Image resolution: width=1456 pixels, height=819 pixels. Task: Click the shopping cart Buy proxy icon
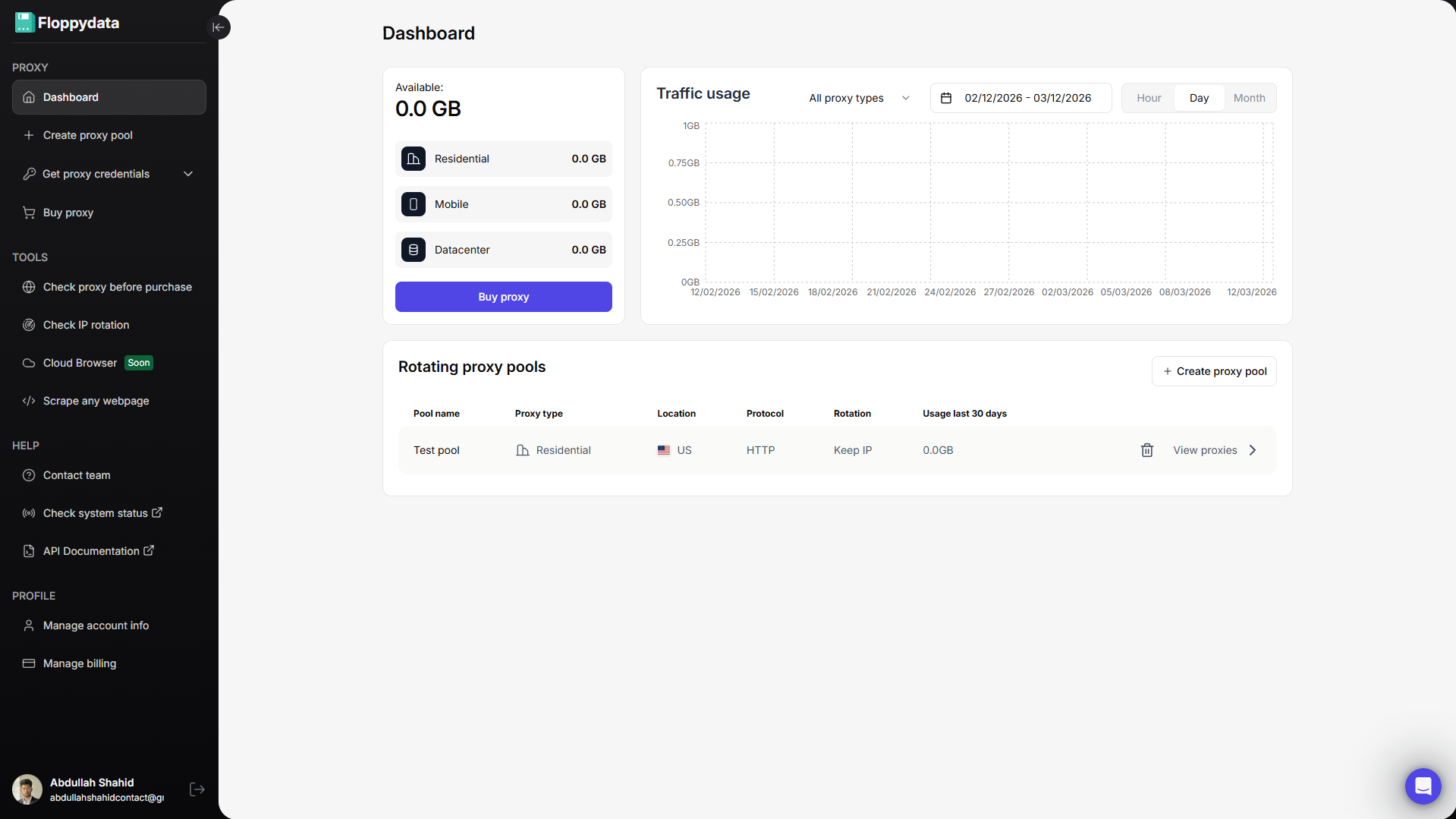29,213
